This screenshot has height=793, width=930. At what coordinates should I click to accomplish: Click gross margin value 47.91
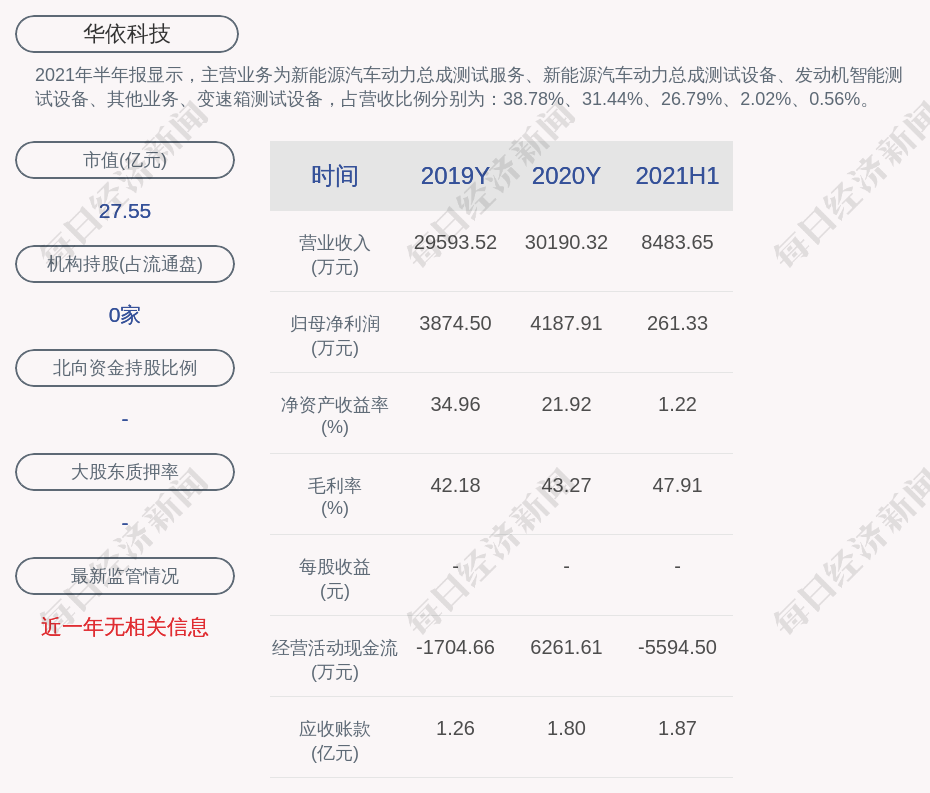click(x=677, y=485)
